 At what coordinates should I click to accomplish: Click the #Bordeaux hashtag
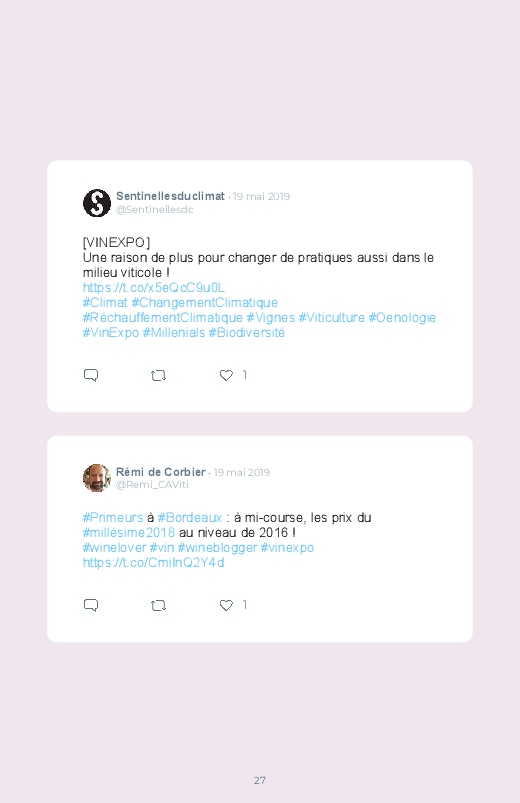tap(190, 518)
